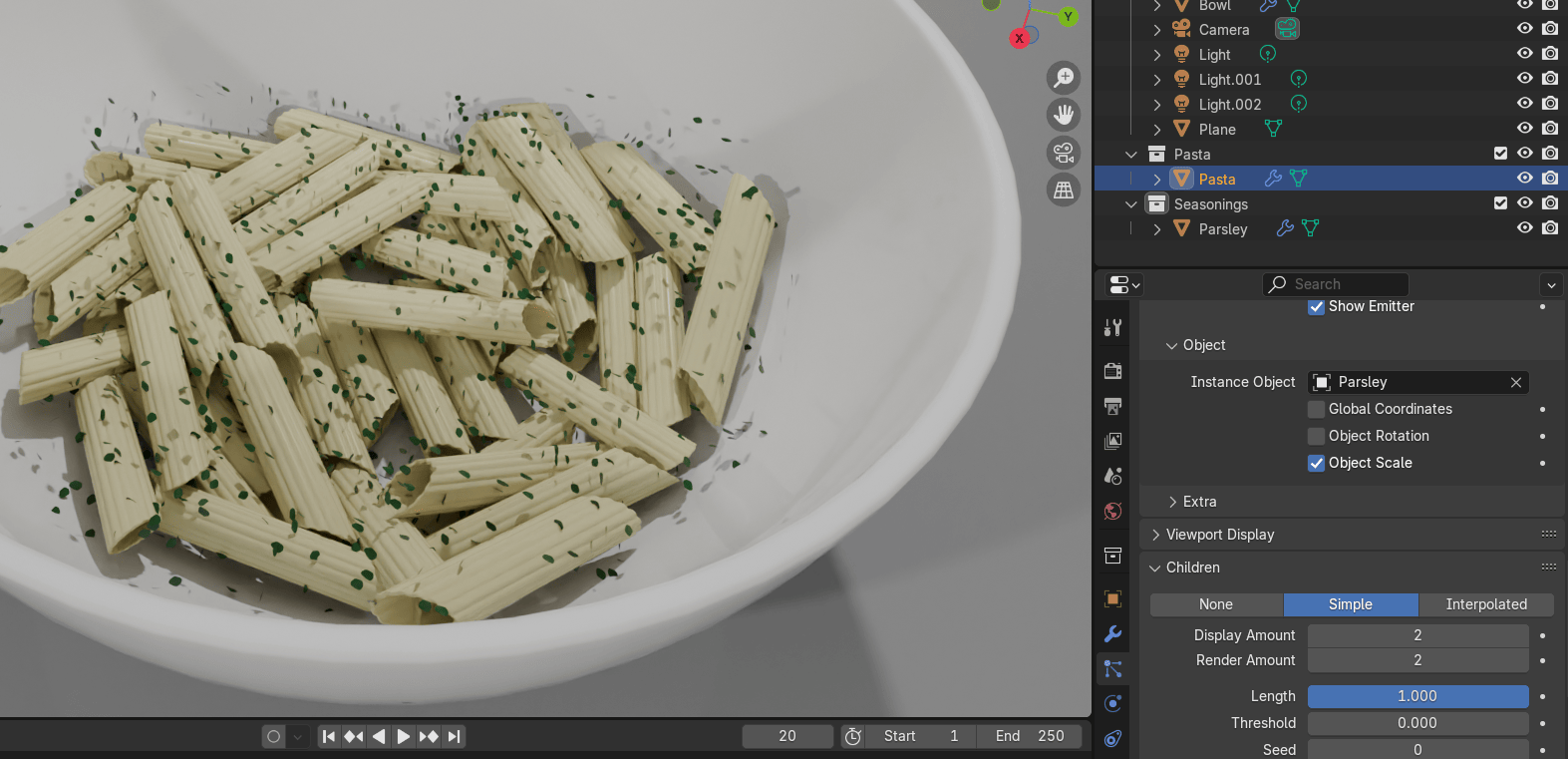Open the Particle properties tab icon
Image resolution: width=1568 pixels, height=759 pixels.
pos(1113,669)
